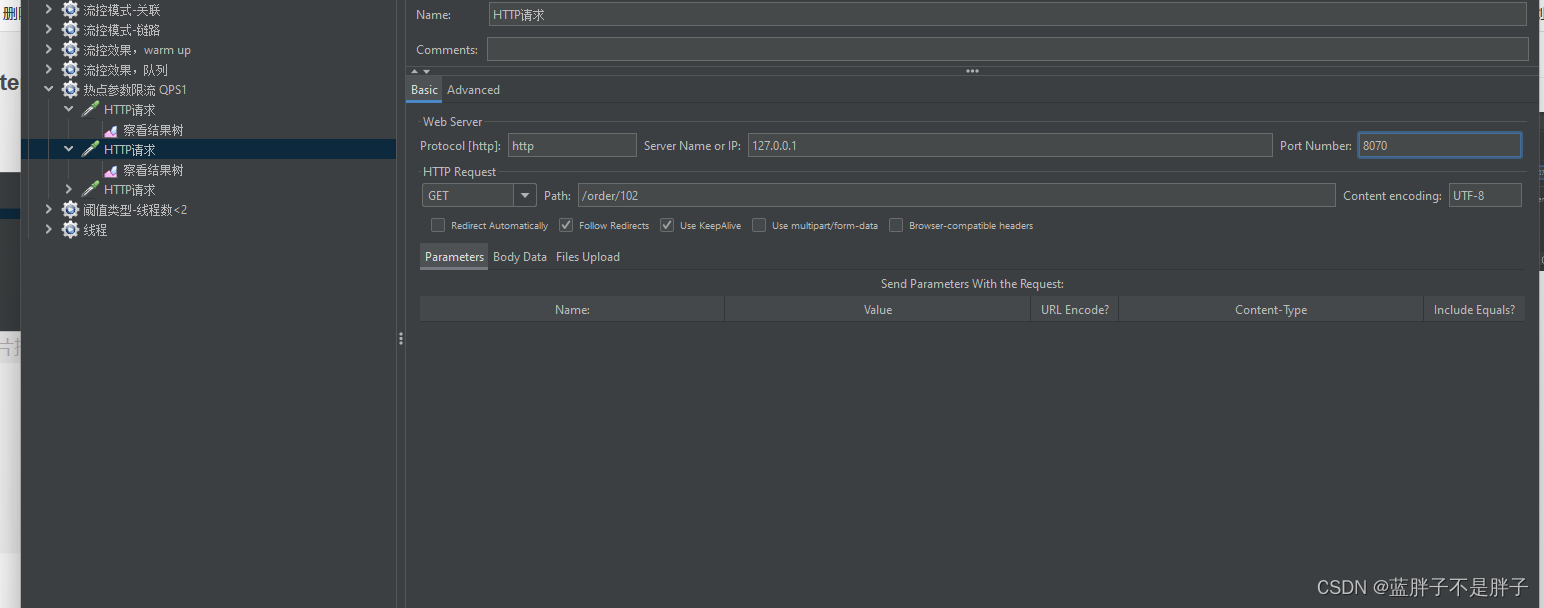Click the Protocol [http] field
This screenshot has width=1544, height=608.
click(x=572, y=146)
